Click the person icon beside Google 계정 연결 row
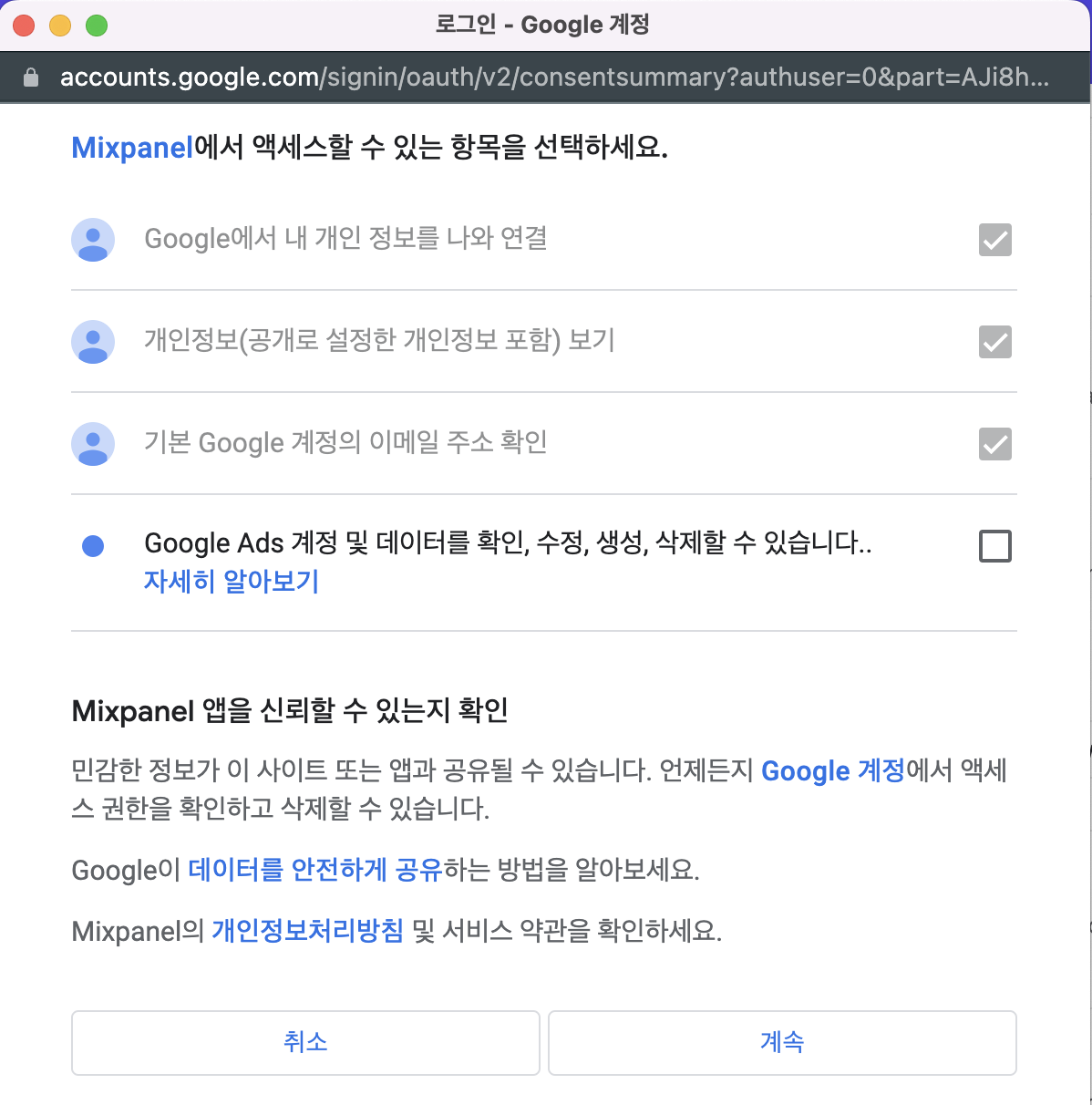Viewport: 1092px width, 1105px height. [92, 240]
